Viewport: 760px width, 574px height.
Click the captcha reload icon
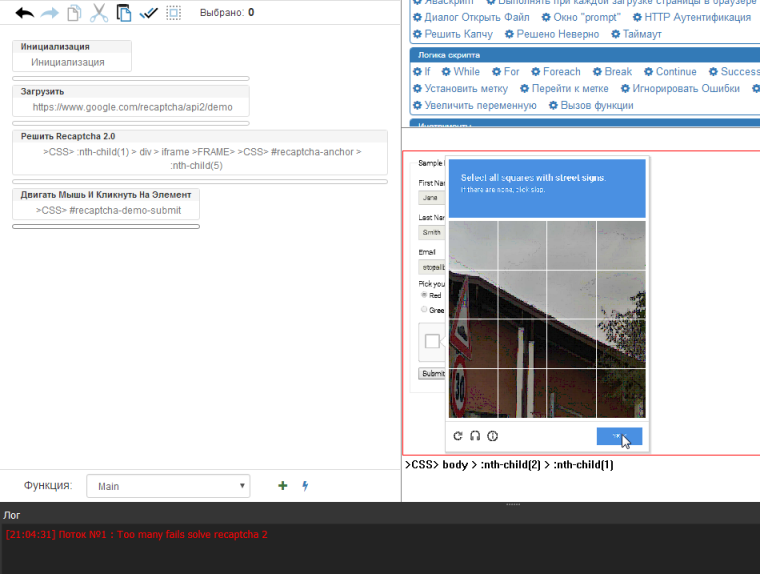(458, 436)
